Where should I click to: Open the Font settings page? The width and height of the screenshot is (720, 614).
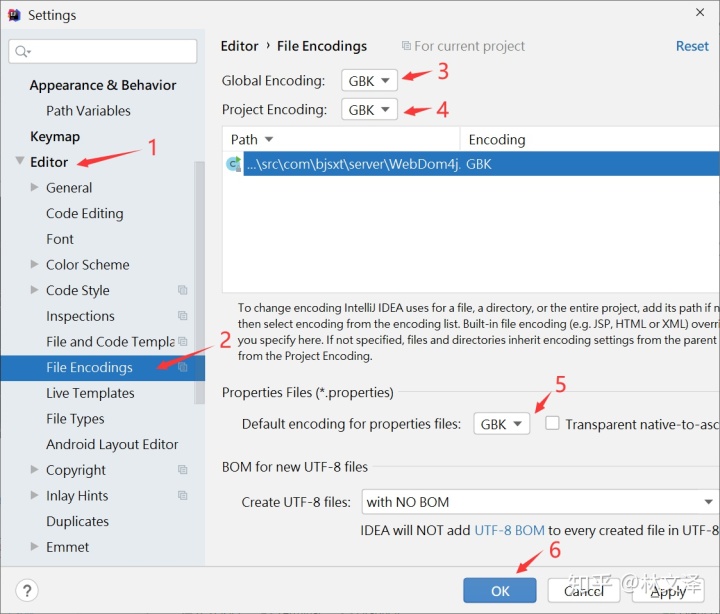(x=60, y=239)
